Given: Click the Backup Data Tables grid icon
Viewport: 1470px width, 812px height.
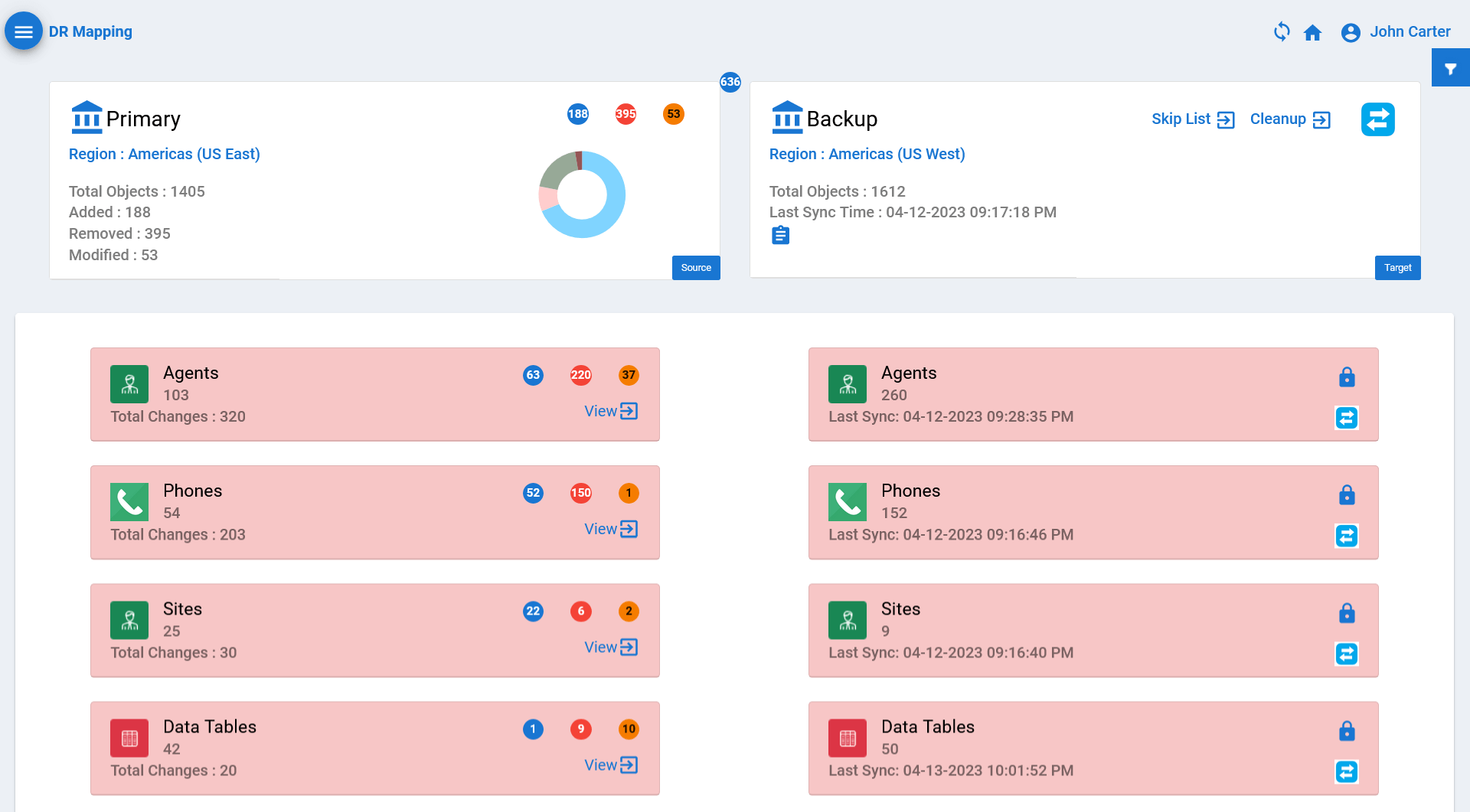Looking at the screenshot, I should click(x=848, y=738).
